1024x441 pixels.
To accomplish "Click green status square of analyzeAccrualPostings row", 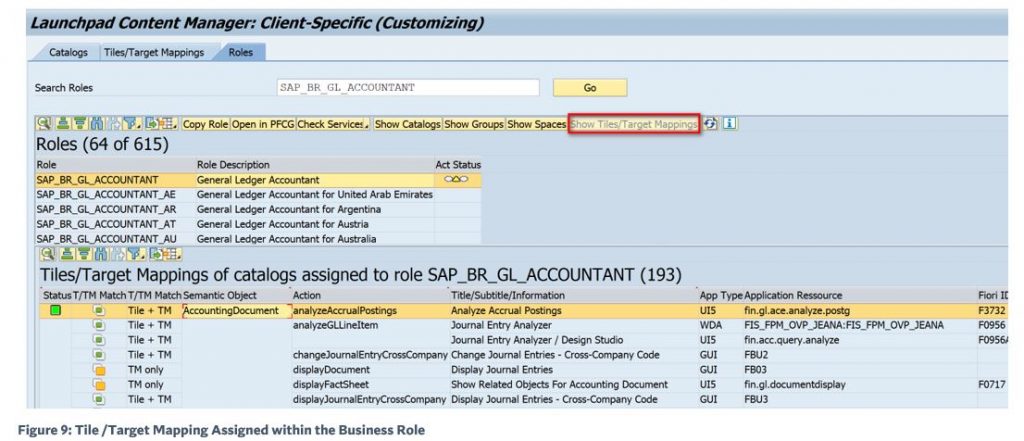I will pos(56,310).
